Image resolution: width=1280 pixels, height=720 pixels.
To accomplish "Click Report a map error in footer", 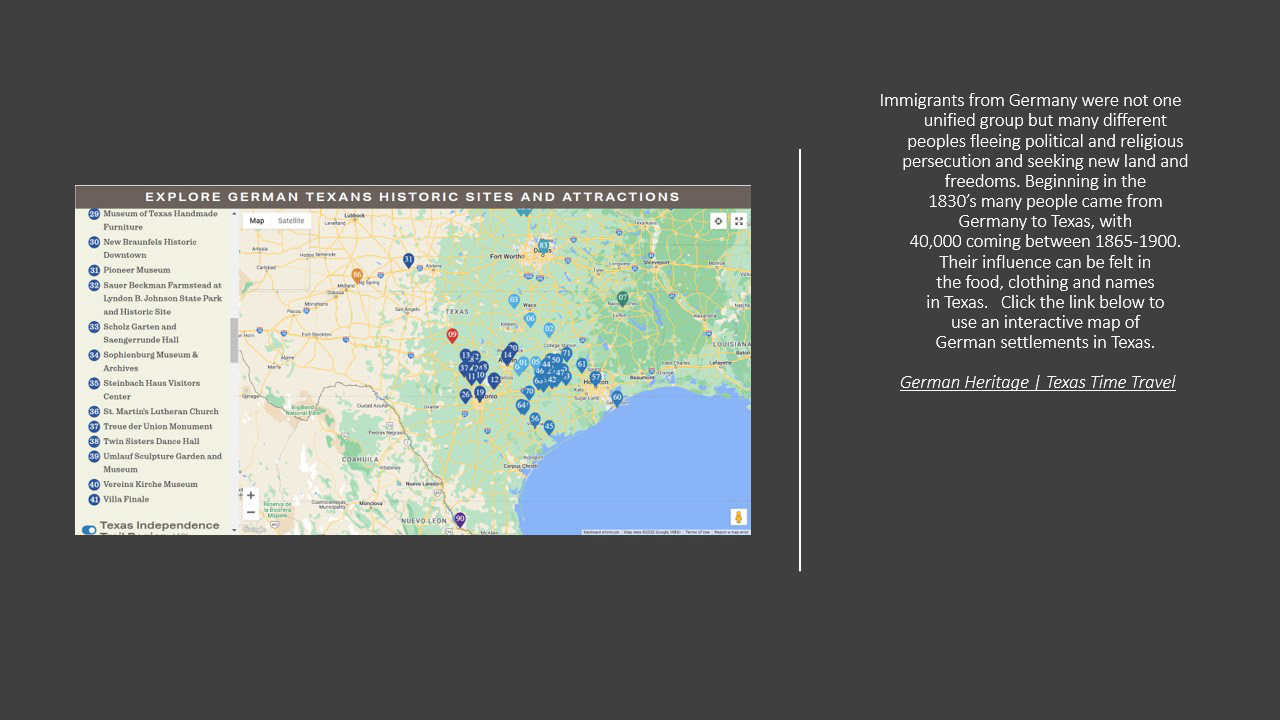I will [x=731, y=532].
